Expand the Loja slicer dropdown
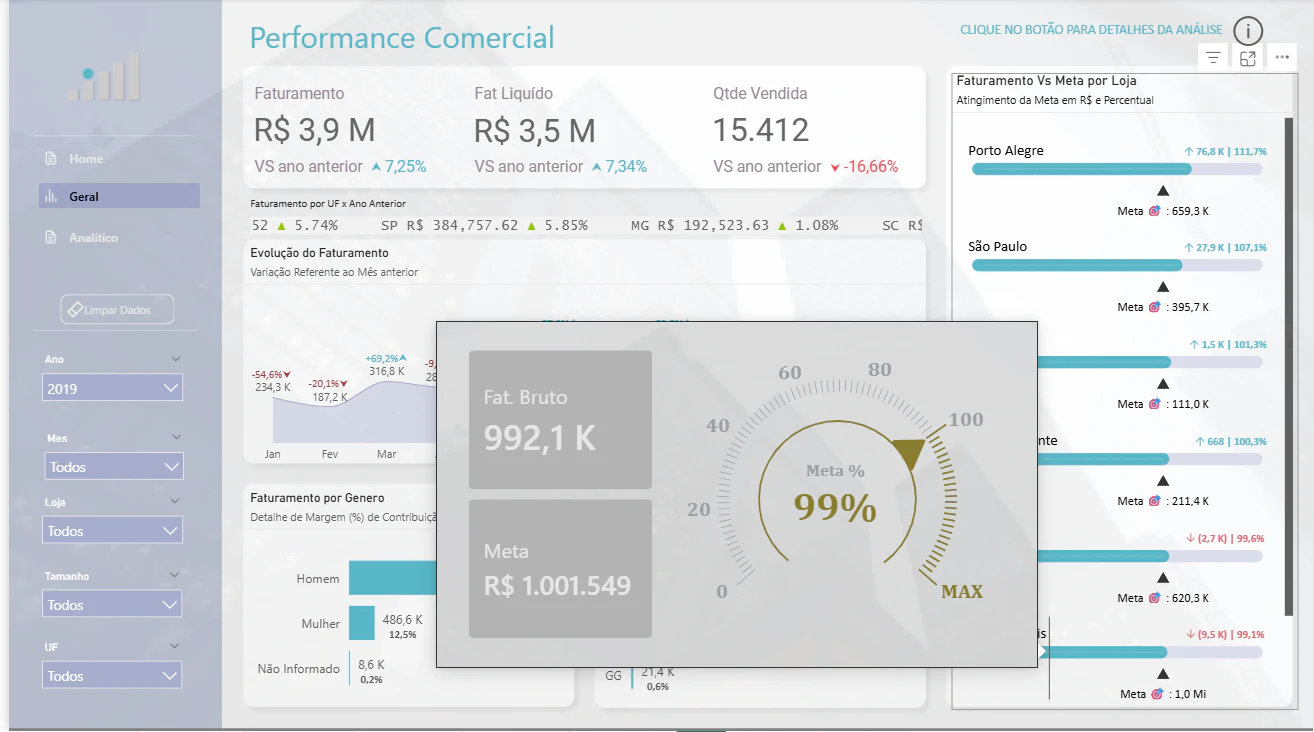The height and width of the screenshot is (732, 1314). click(x=113, y=530)
